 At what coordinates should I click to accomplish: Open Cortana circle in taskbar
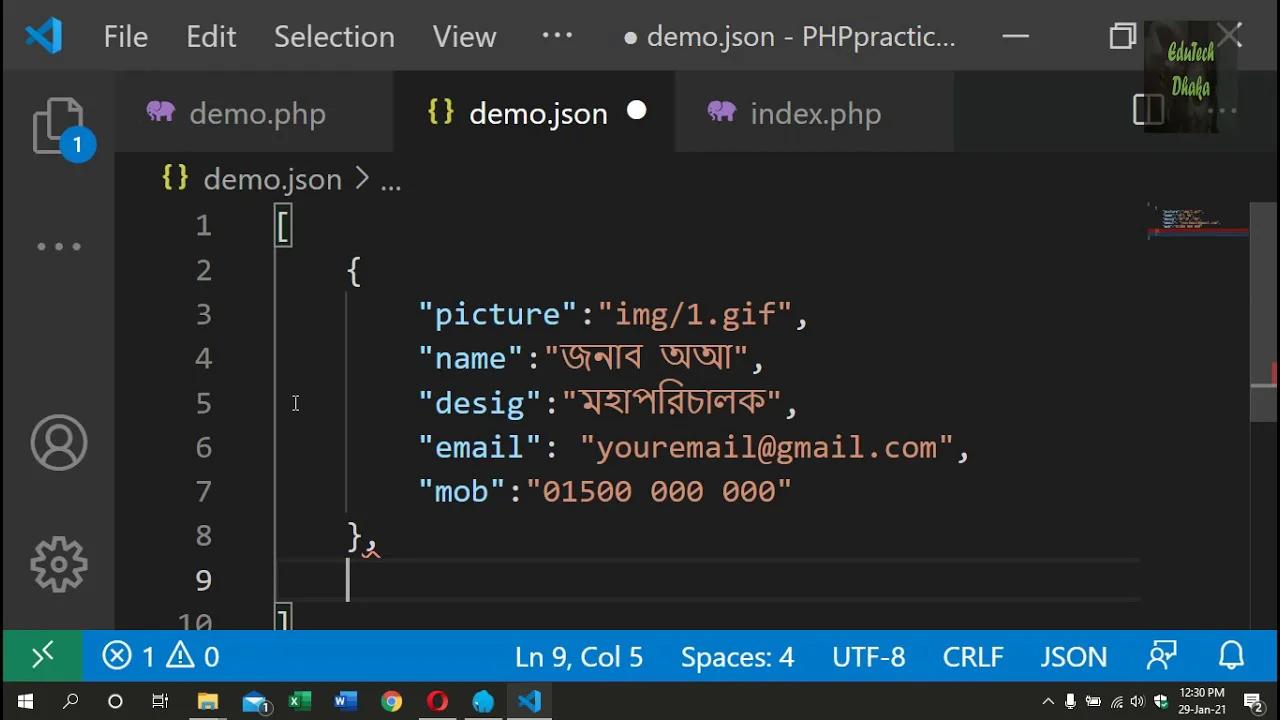click(115, 701)
